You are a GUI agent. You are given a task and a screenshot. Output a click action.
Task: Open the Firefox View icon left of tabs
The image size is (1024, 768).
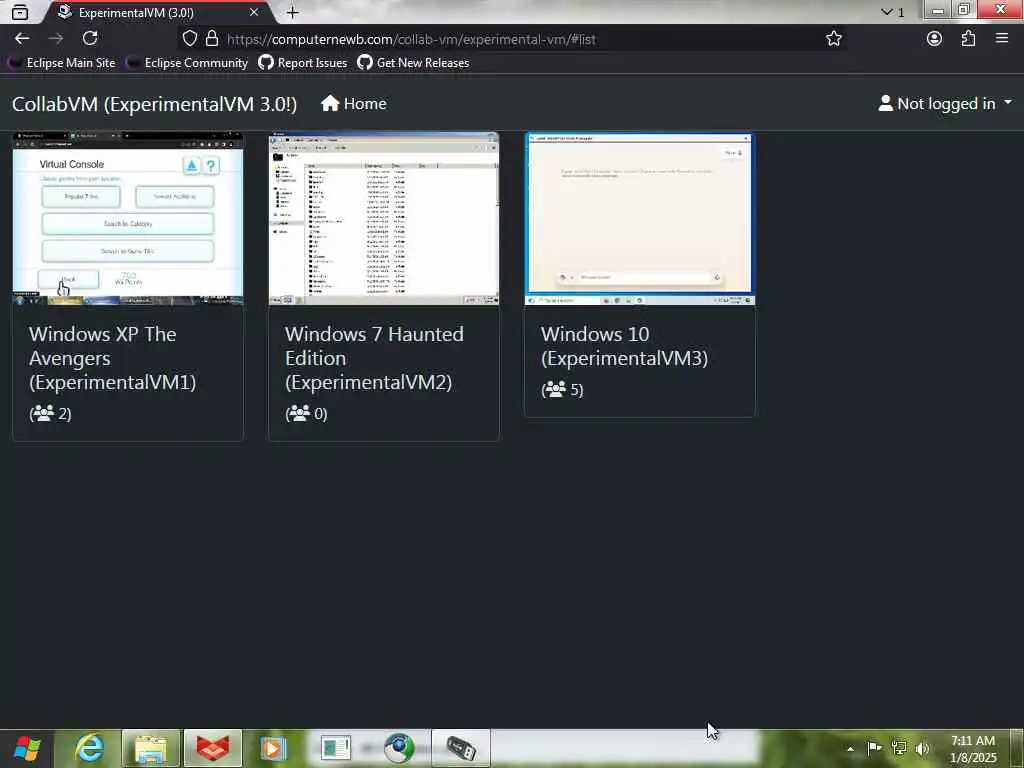click(x=20, y=12)
